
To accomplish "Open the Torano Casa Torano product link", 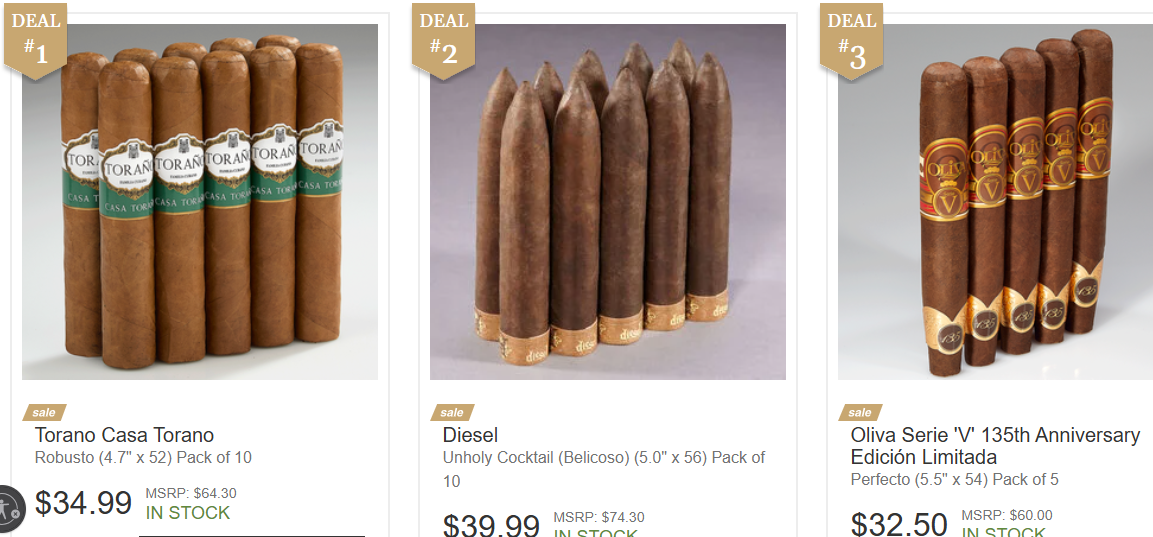I will (124, 435).
